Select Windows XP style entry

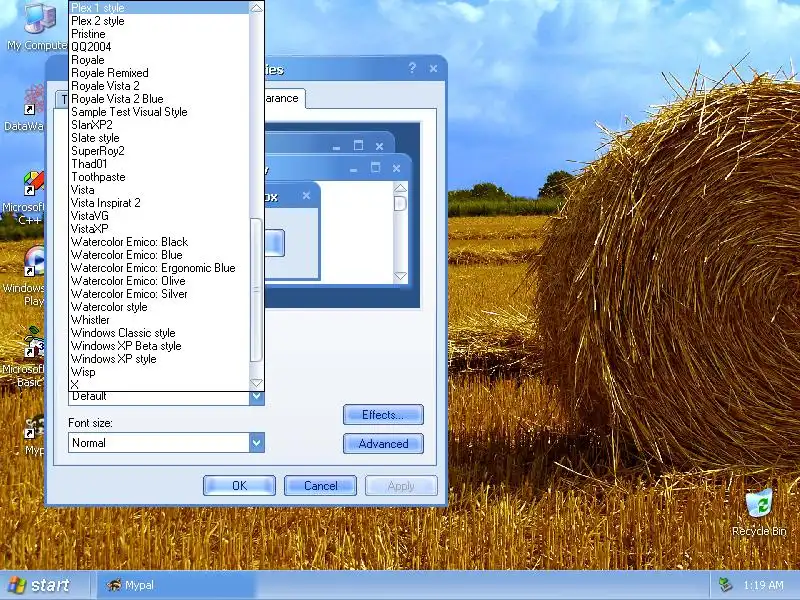[x=159, y=359]
